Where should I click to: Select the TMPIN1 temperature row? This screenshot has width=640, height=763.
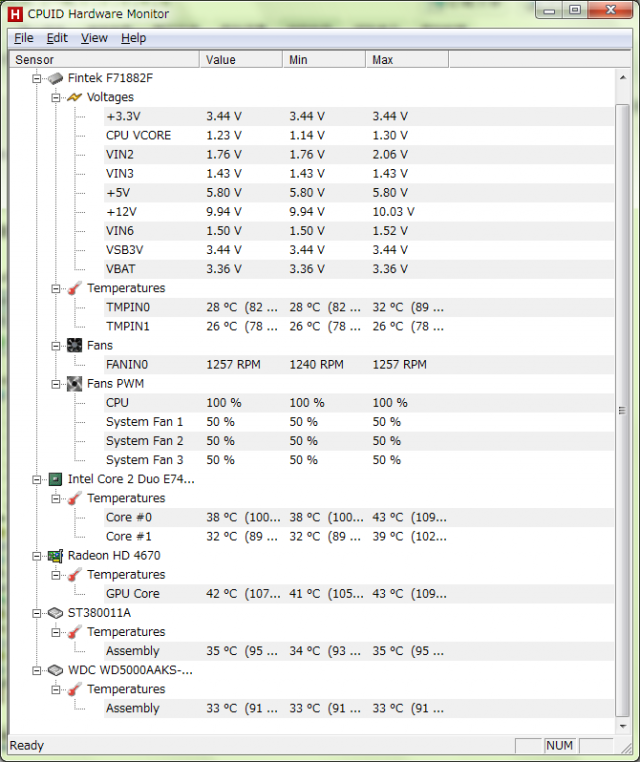(359, 327)
